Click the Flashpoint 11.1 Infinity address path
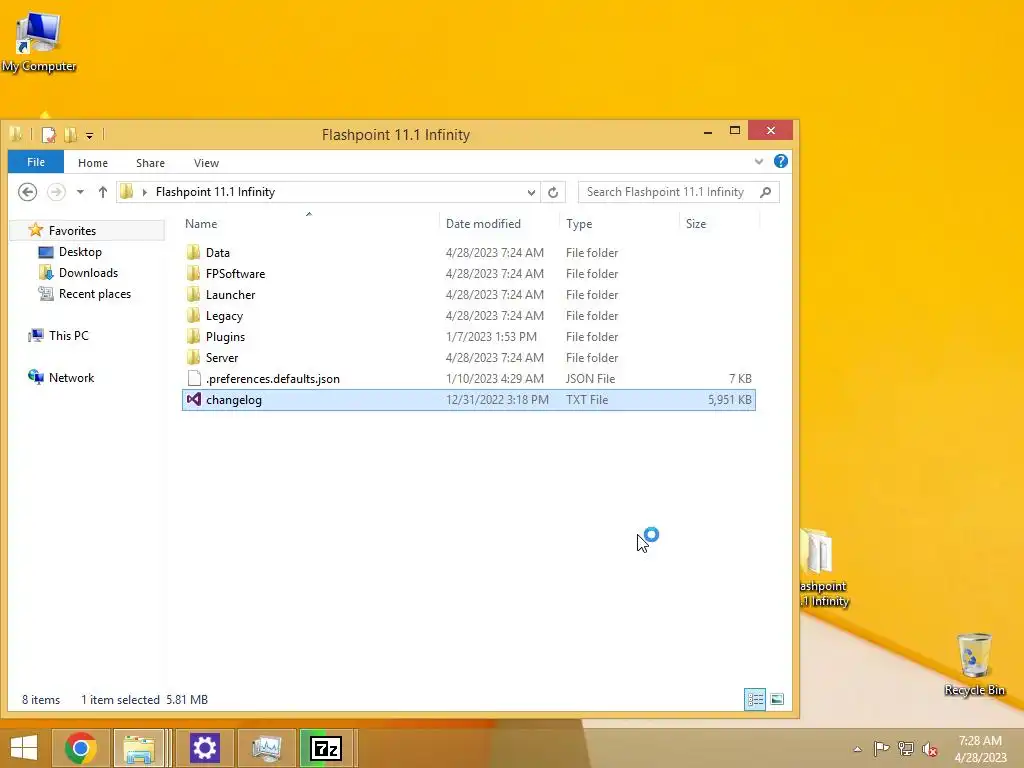 215,192
